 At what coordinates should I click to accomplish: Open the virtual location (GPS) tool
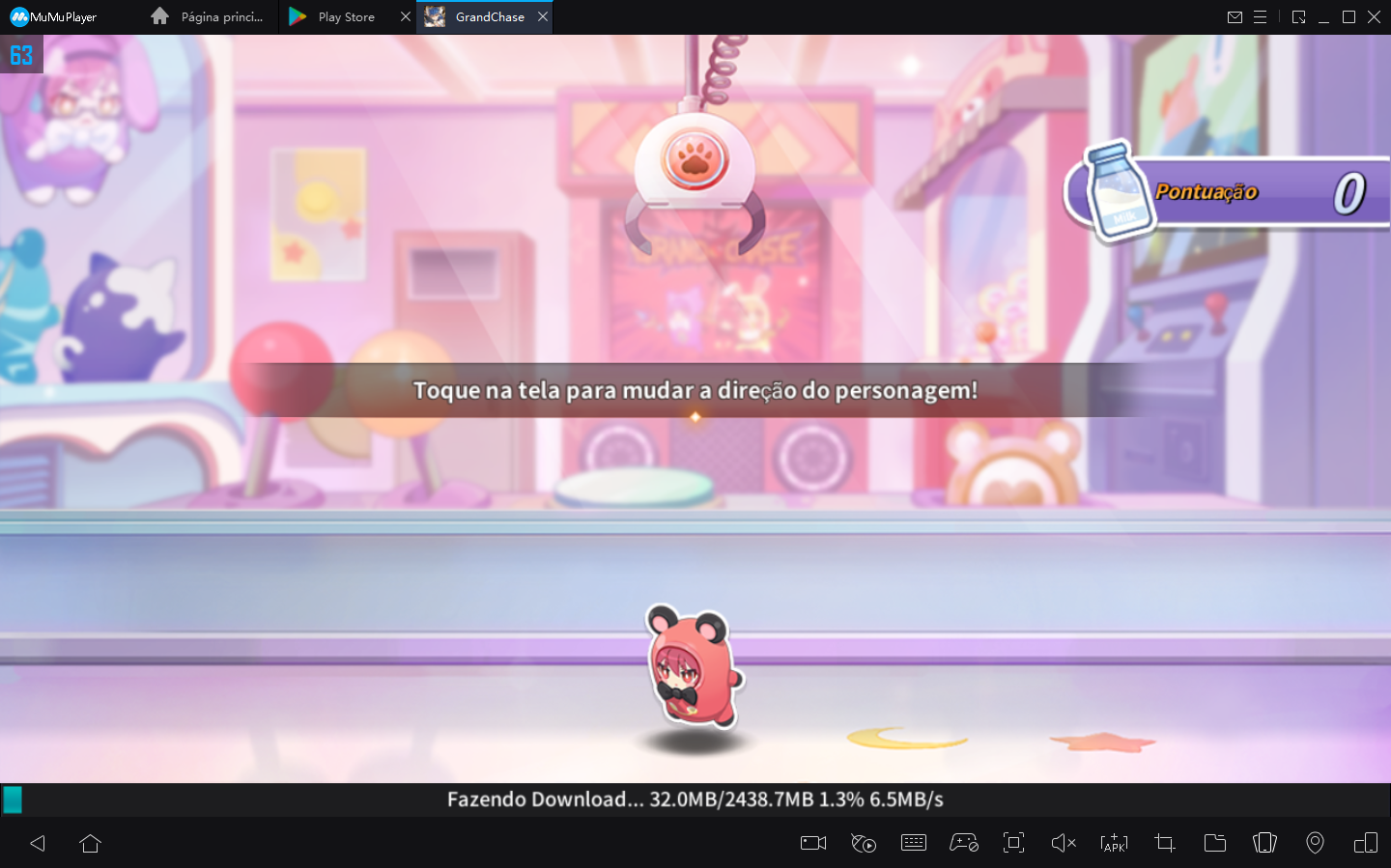(1315, 843)
